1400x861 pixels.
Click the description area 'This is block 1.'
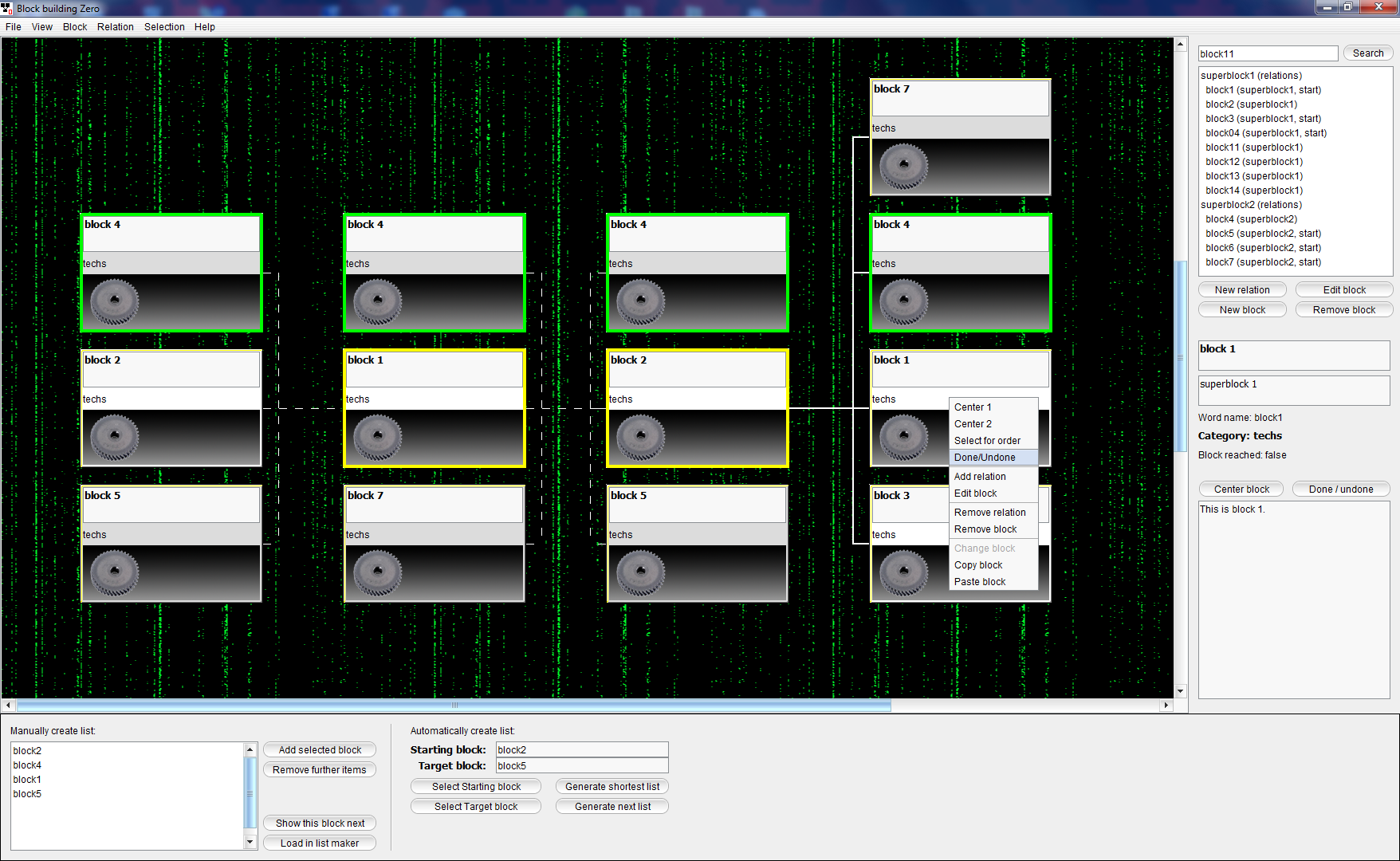tap(1294, 600)
